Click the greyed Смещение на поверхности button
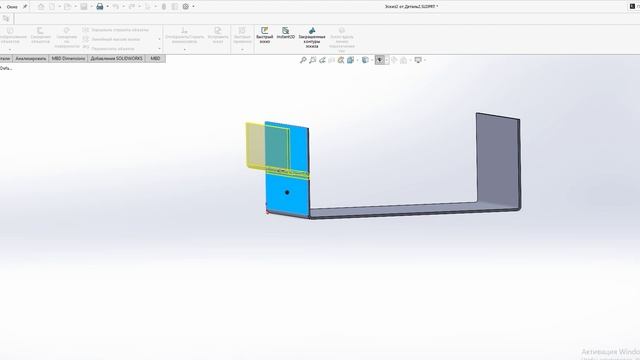Image resolution: width=640 pixels, height=360 pixels. 67,38
